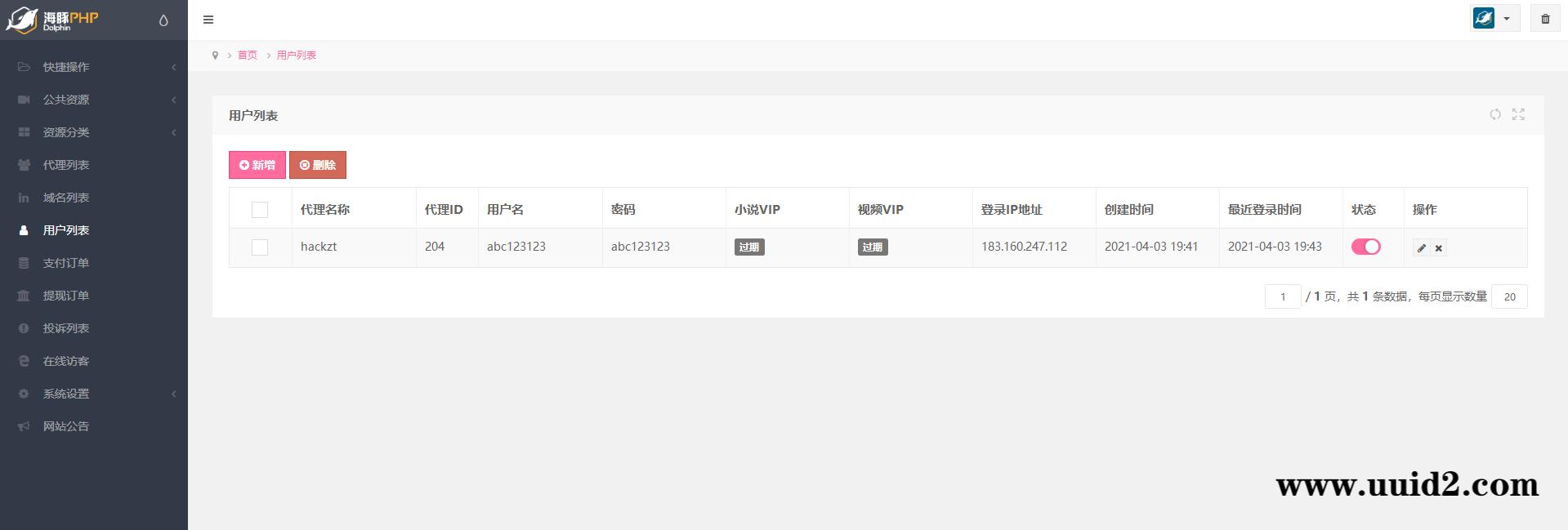Viewport: 1568px width, 530px height.
Task: Refresh the 用户列表 panel
Action: [x=1495, y=114]
